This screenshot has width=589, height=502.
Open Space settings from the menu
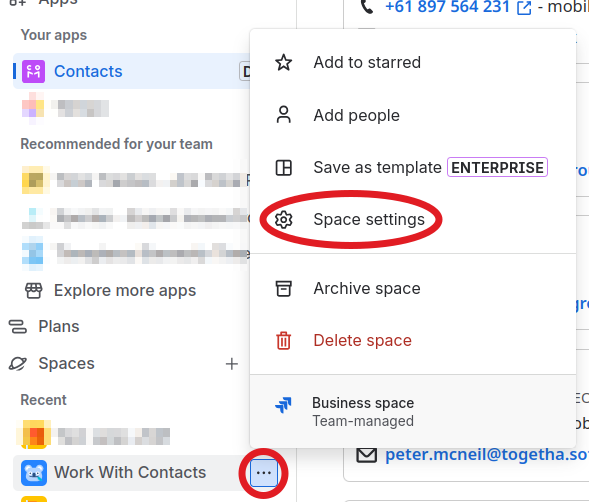412,219
